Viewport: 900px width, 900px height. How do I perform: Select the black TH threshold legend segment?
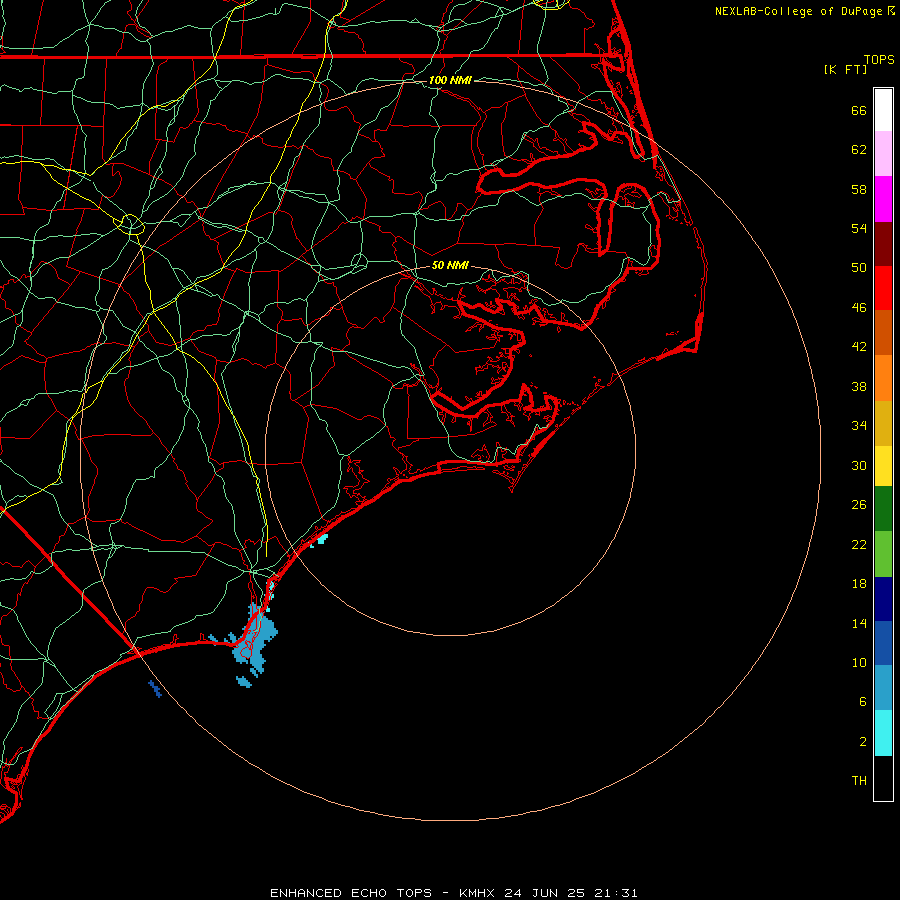pyautogui.click(x=883, y=778)
